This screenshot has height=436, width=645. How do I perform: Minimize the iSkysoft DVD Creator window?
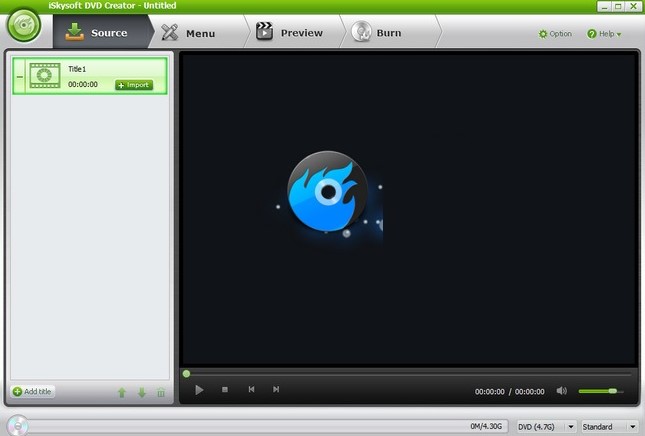(x=604, y=6)
